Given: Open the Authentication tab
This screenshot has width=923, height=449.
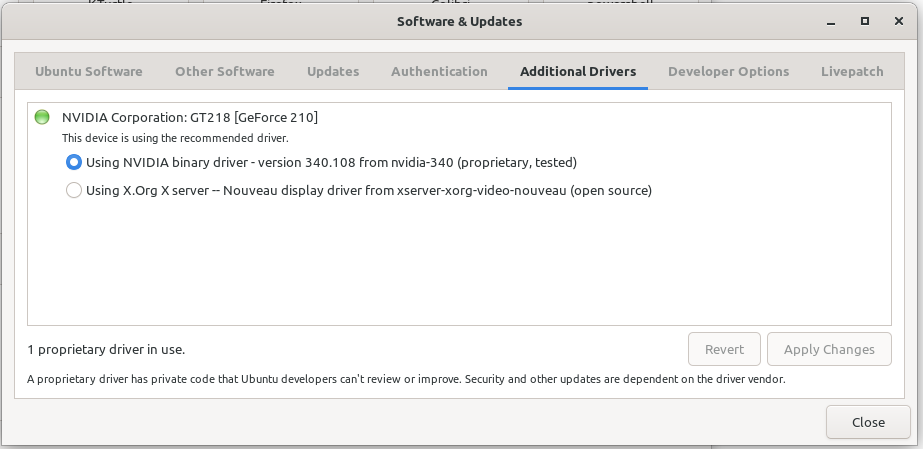Looking at the screenshot, I should (439, 71).
